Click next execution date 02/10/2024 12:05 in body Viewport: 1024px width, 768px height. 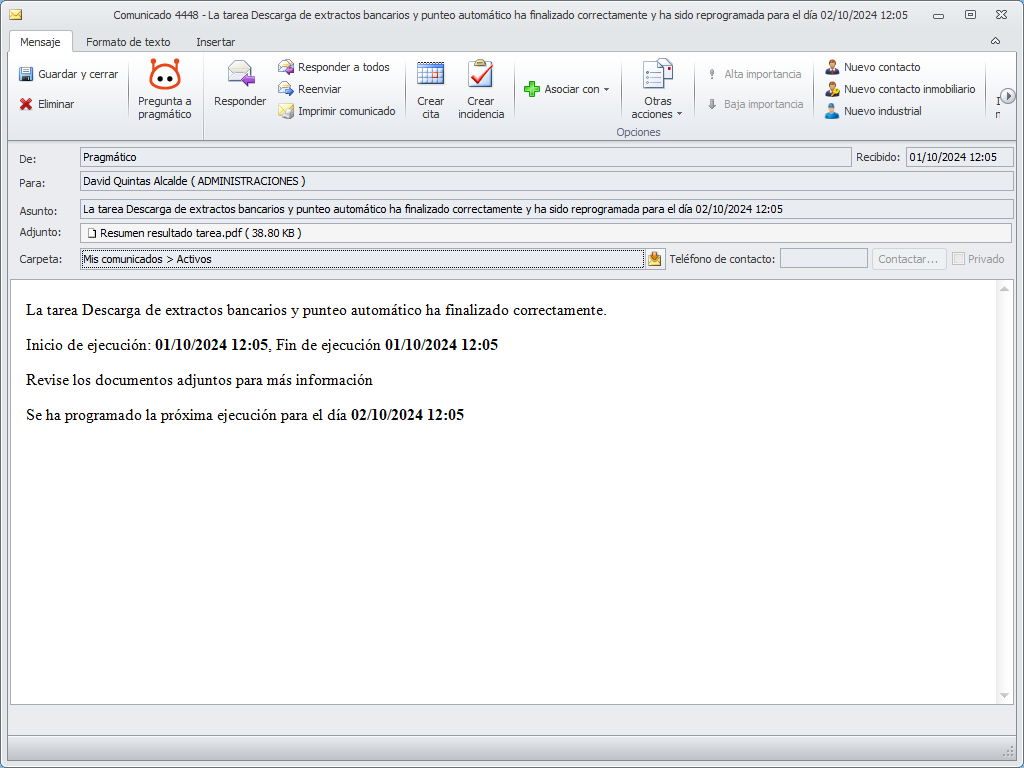coord(408,415)
